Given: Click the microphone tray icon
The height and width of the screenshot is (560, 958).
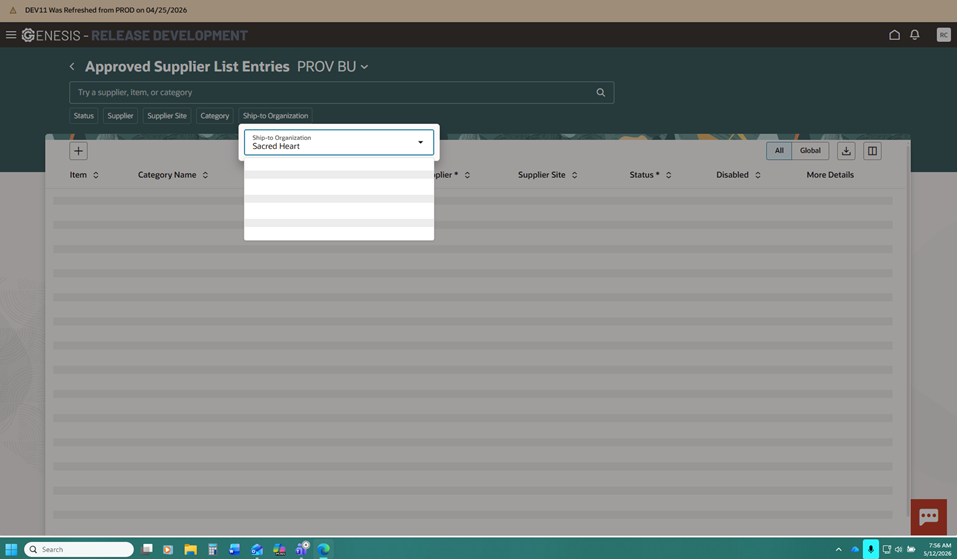Looking at the screenshot, I should pos(871,550).
